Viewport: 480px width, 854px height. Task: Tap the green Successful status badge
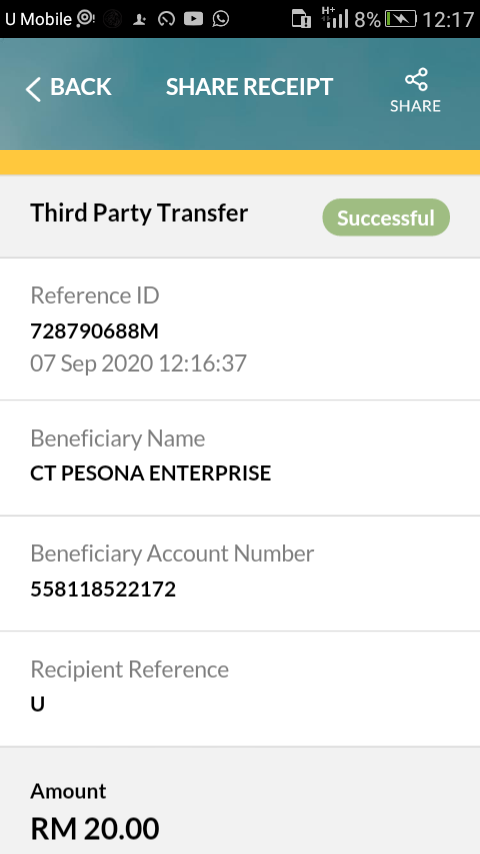coord(386,217)
